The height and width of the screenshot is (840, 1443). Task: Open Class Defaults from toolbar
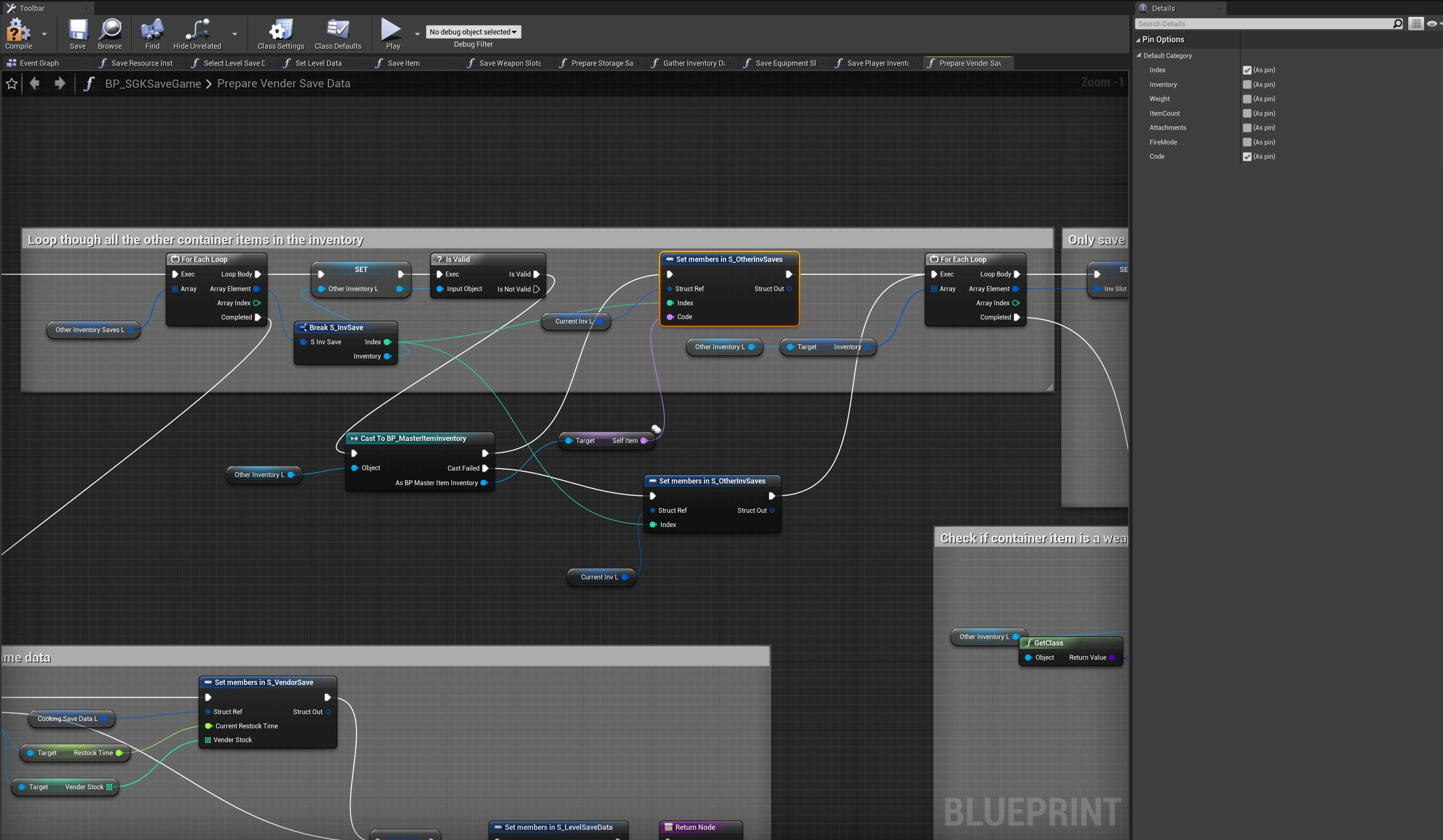(337, 30)
